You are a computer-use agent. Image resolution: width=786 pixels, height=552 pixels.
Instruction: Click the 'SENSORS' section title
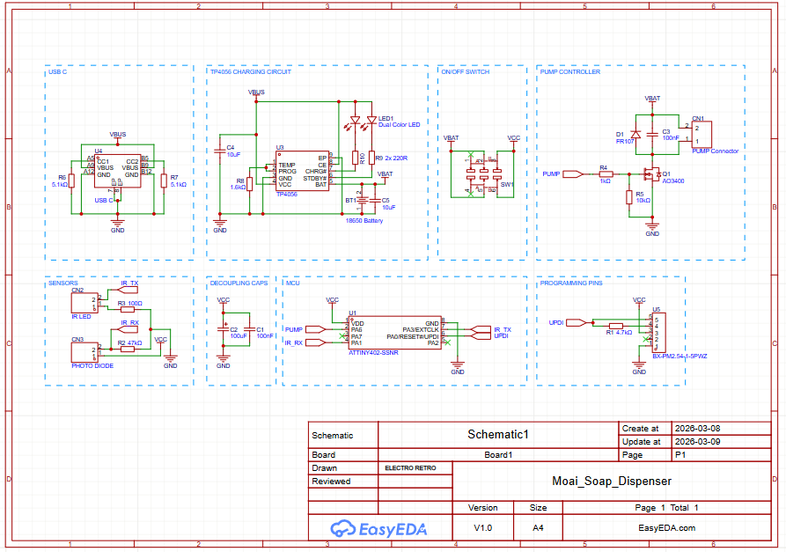click(63, 283)
